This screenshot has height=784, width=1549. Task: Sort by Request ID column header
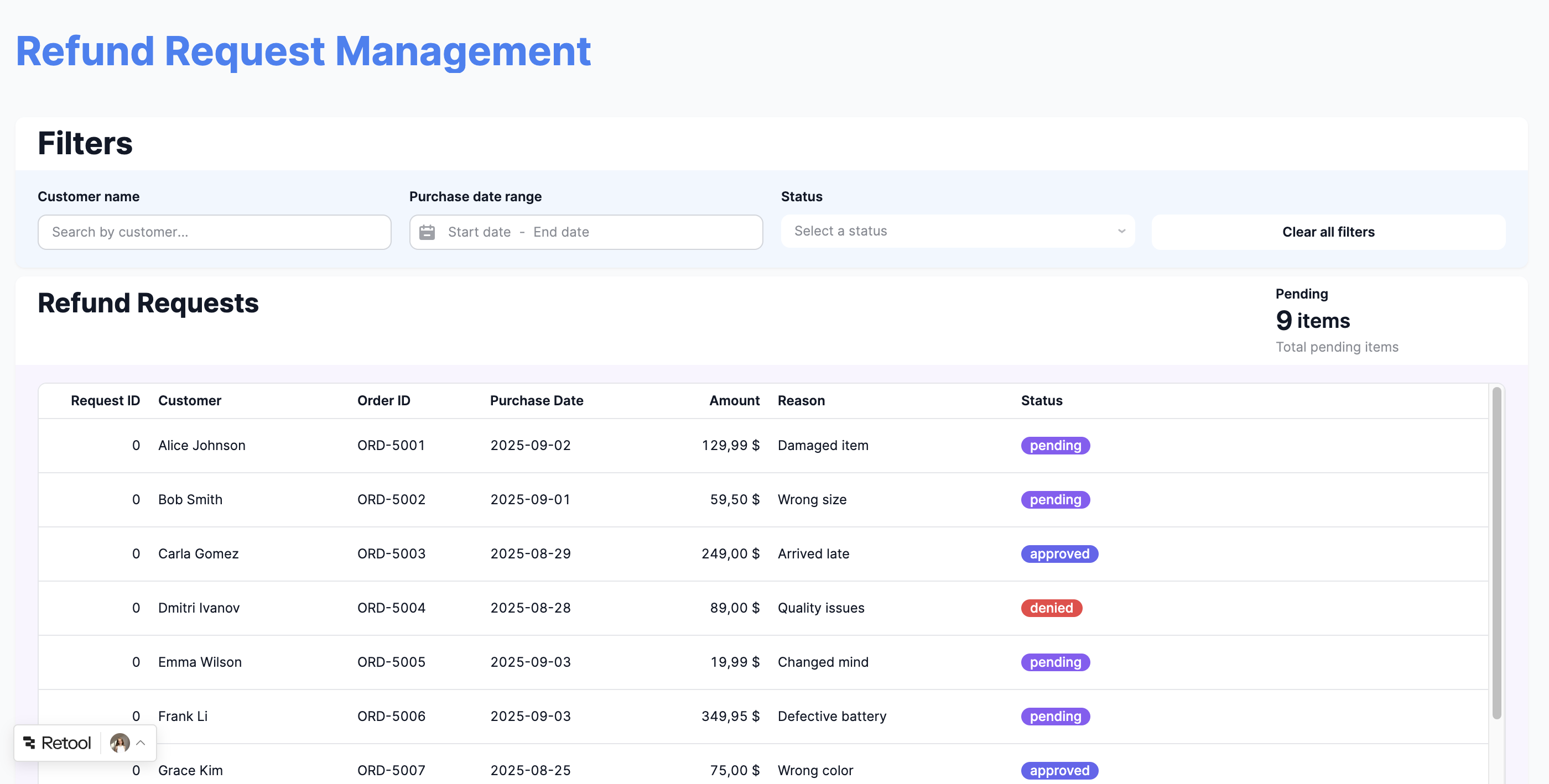coord(105,401)
